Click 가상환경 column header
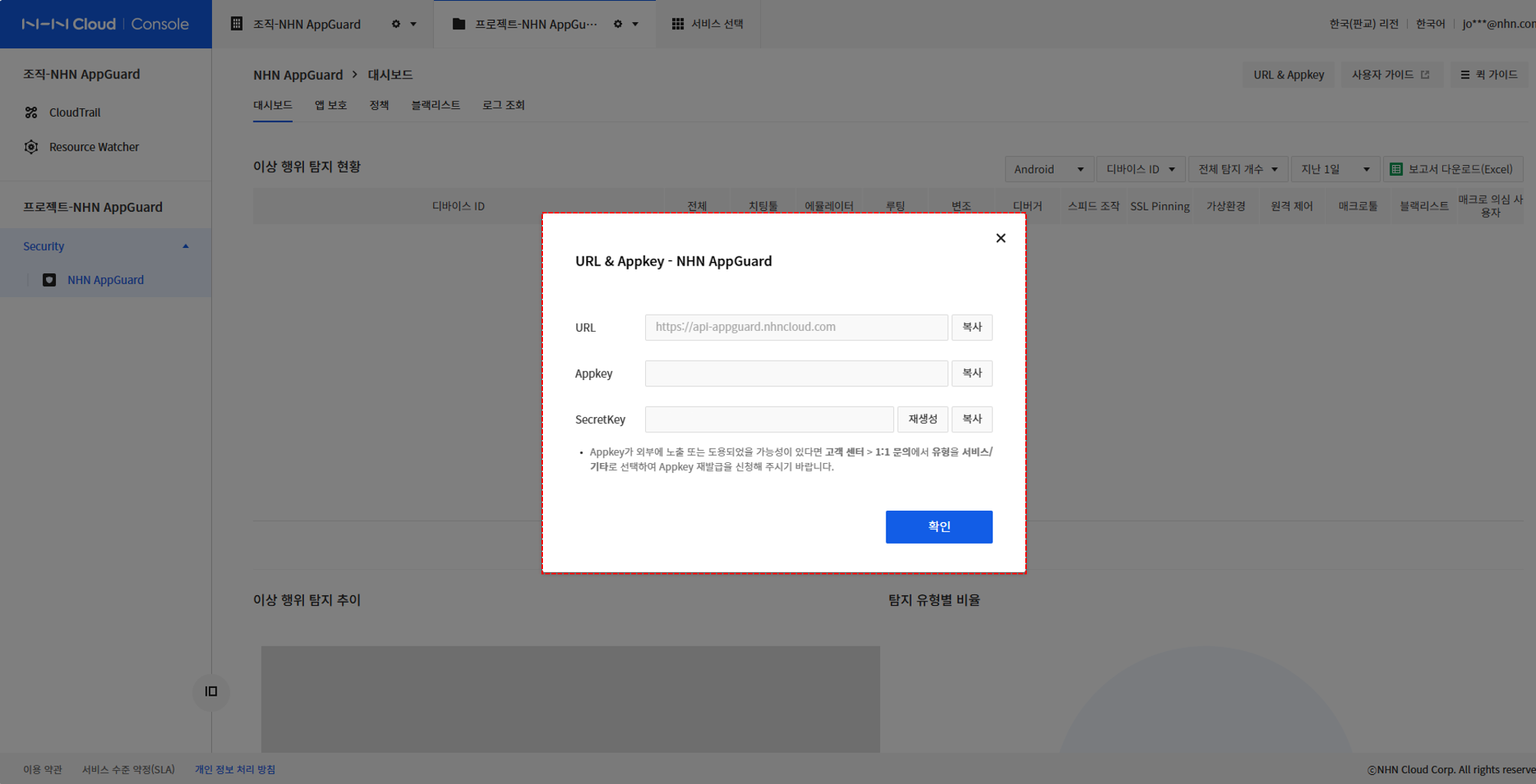 coord(1226,206)
